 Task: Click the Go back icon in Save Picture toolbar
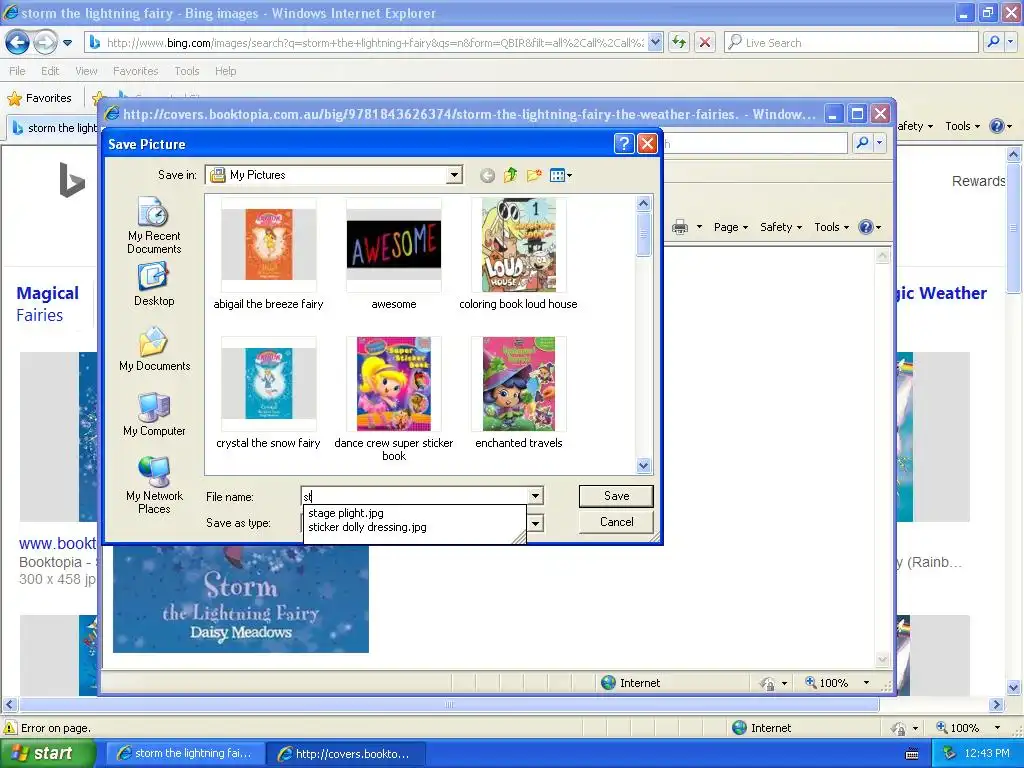click(487, 175)
